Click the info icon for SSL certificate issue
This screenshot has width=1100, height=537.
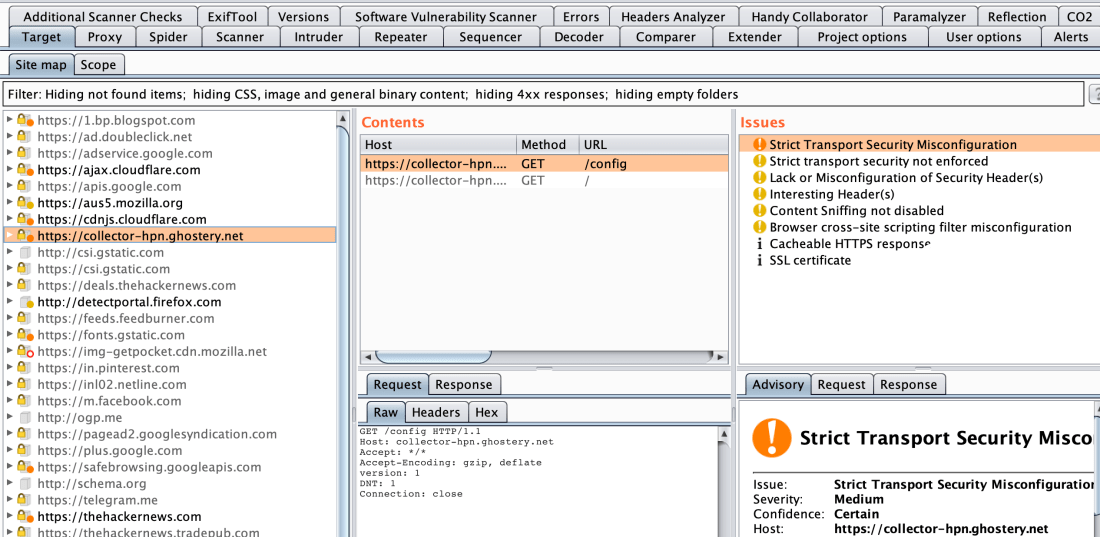tap(759, 260)
